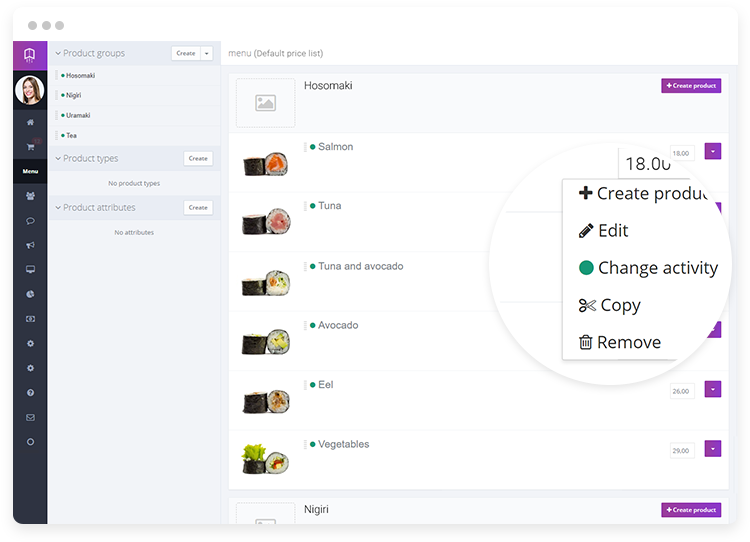Open the purple dropdown for Salmon
The image size is (750, 542).
point(713,151)
